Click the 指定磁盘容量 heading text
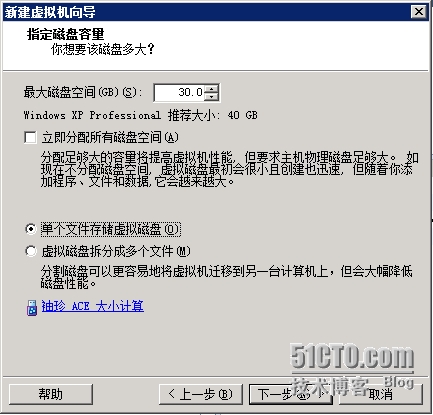Screen dimensions: 433x415 coord(66,34)
